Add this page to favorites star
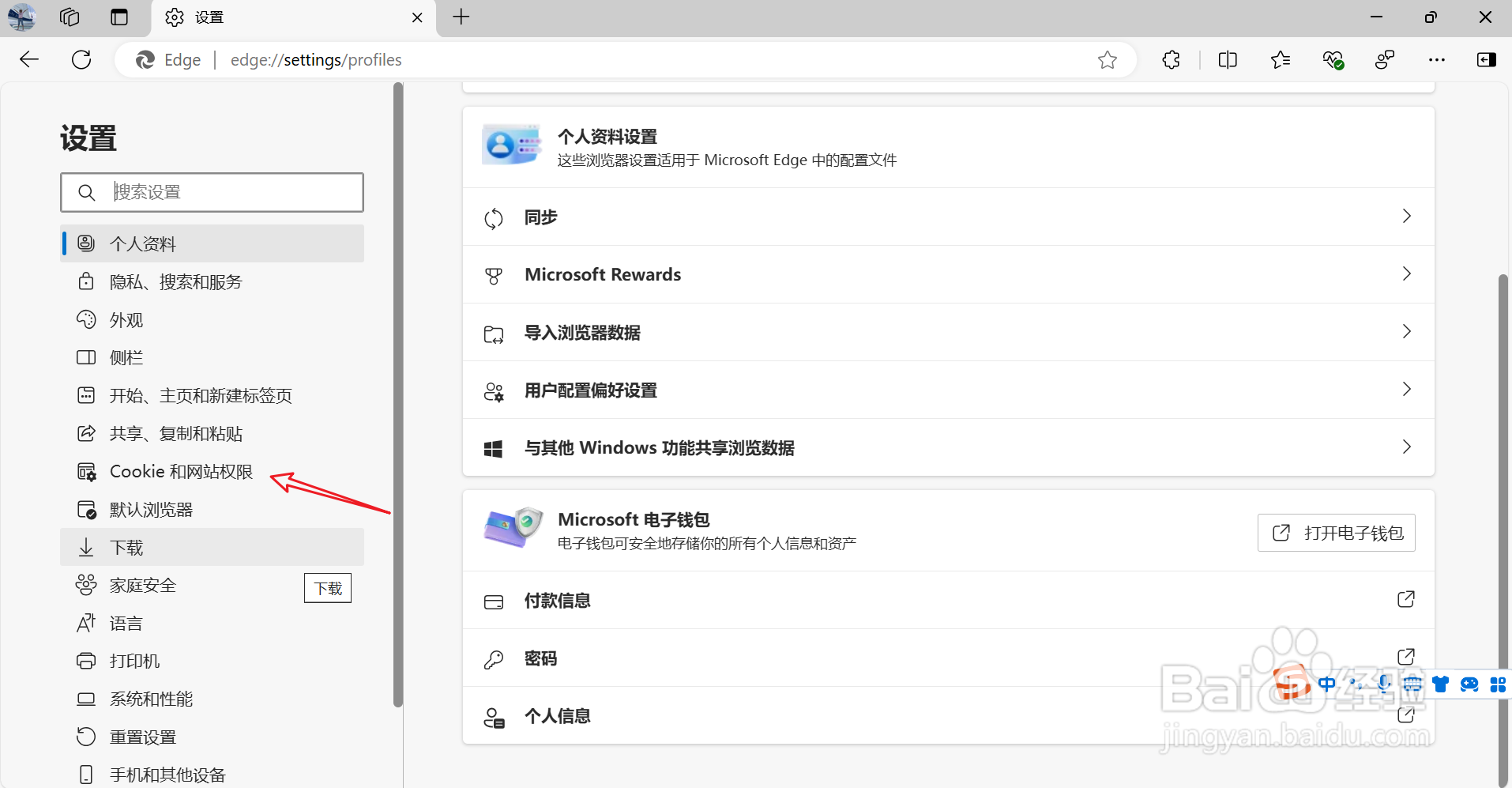Viewport: 1512px width, 788px height. (x=1108, y=60)
